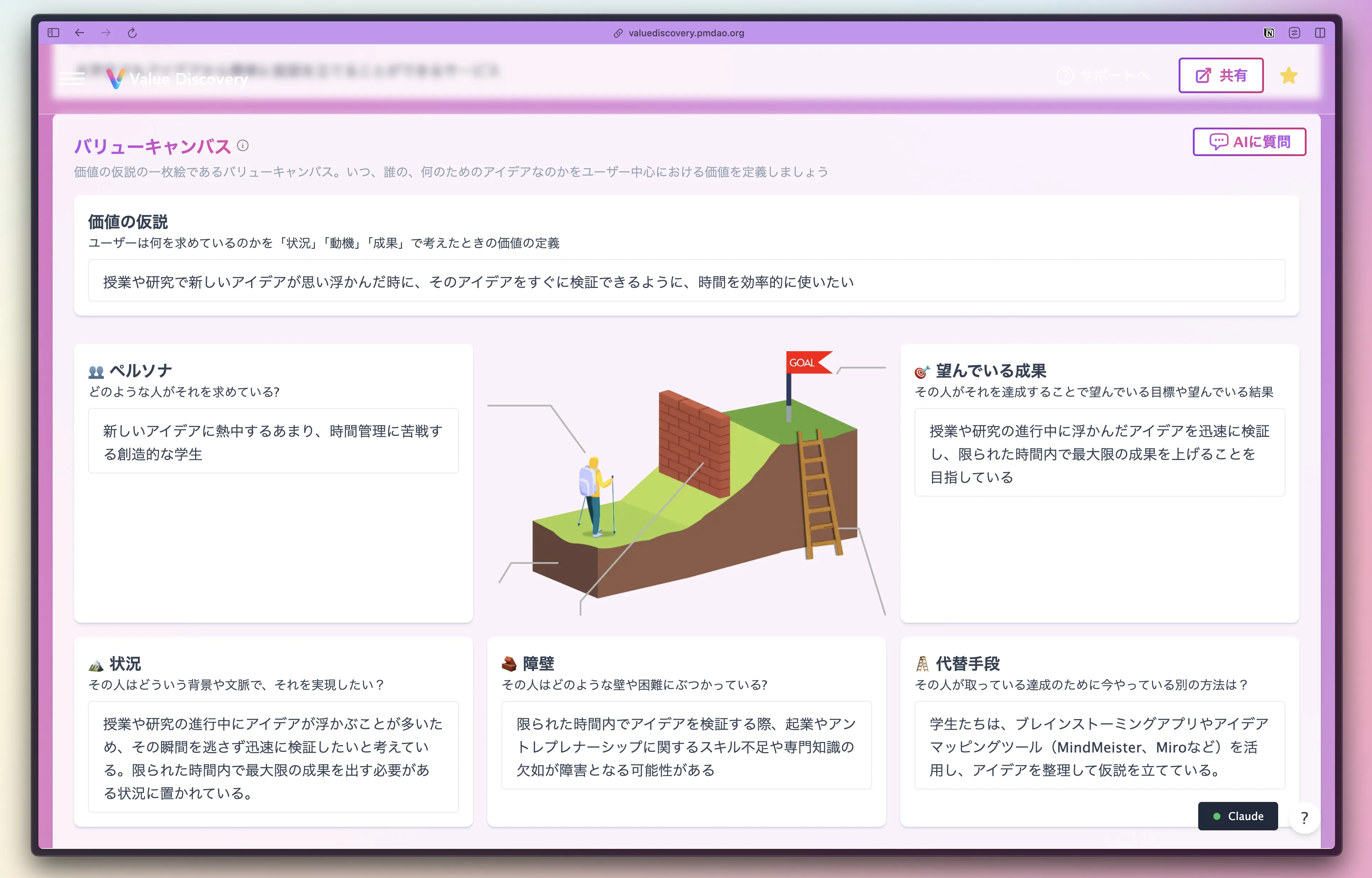Click the mountain icon beside 状況

point(96,665)
